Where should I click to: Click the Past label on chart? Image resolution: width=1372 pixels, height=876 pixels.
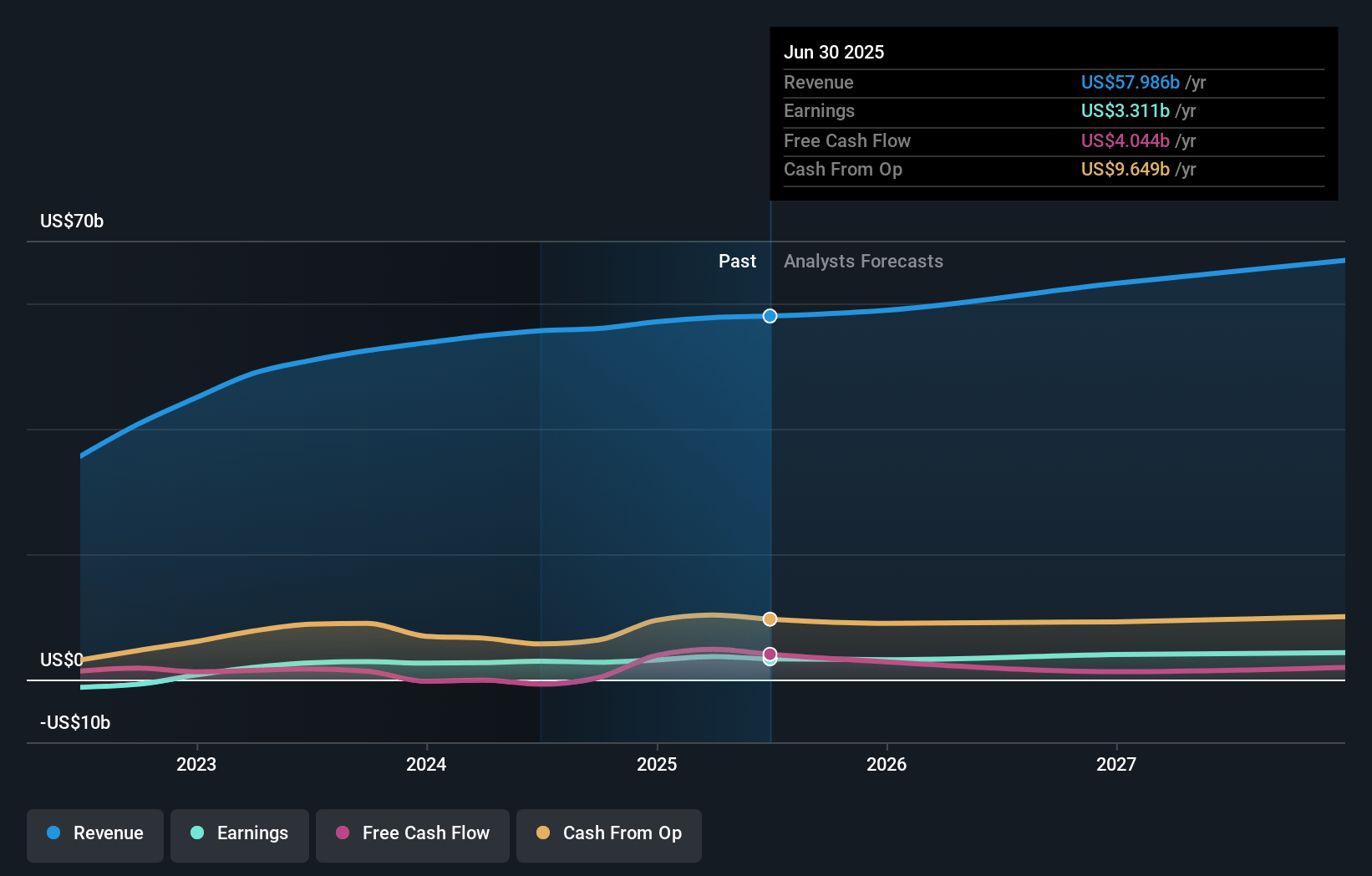(x=737, y=262)
